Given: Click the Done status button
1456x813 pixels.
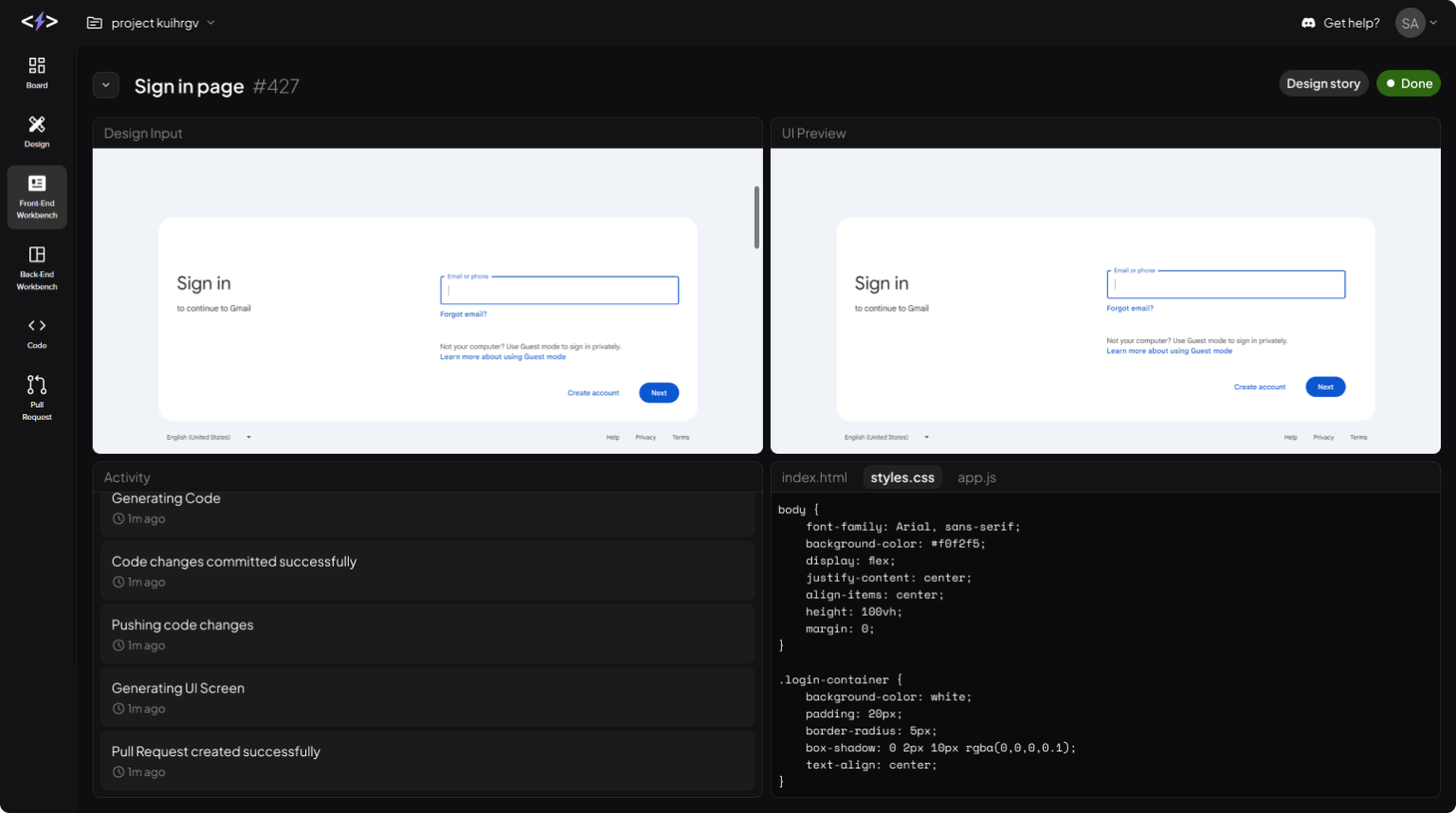Looking at the screenshot, I should click(x=1409, y=83).
